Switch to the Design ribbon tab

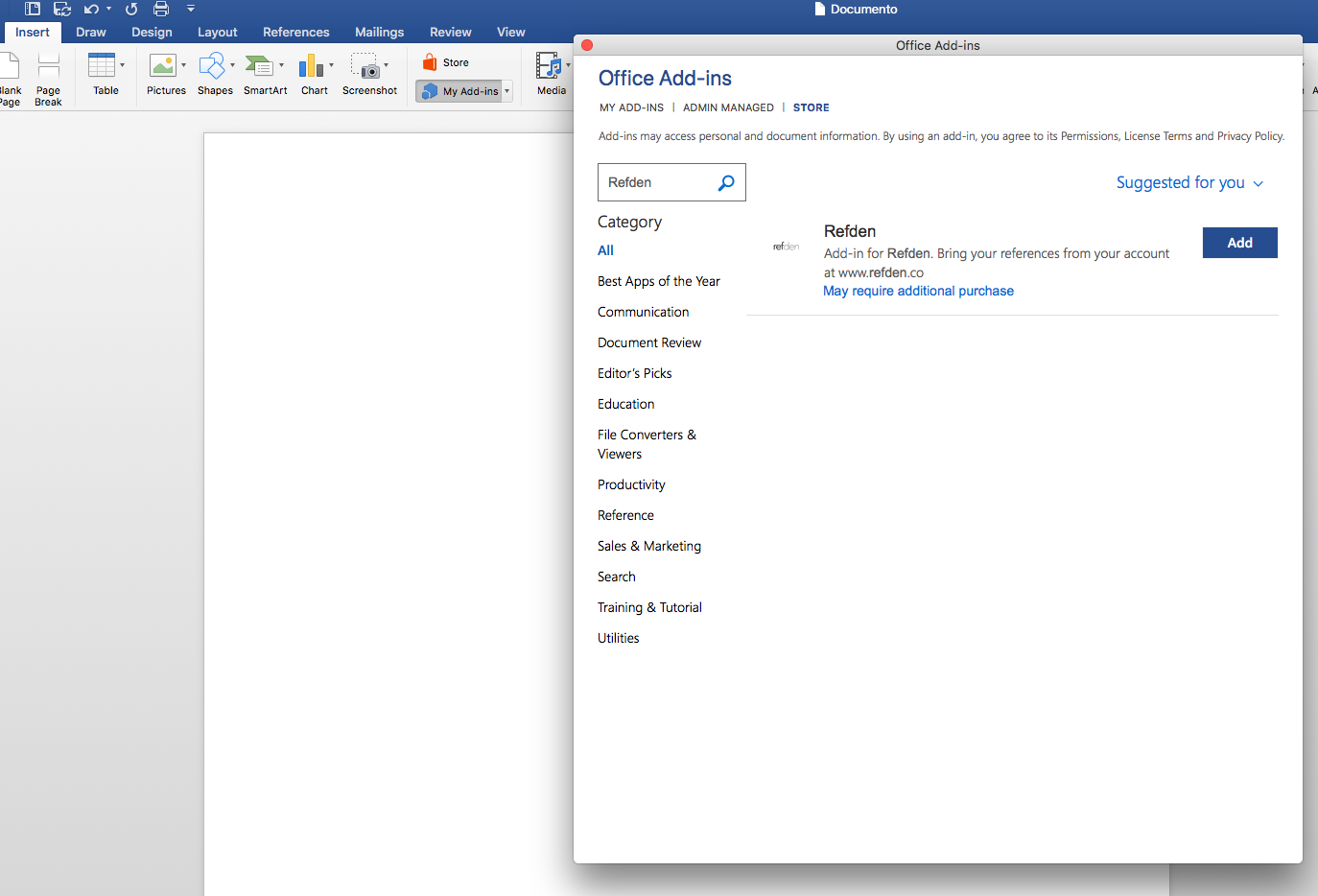tap(152, 32)
